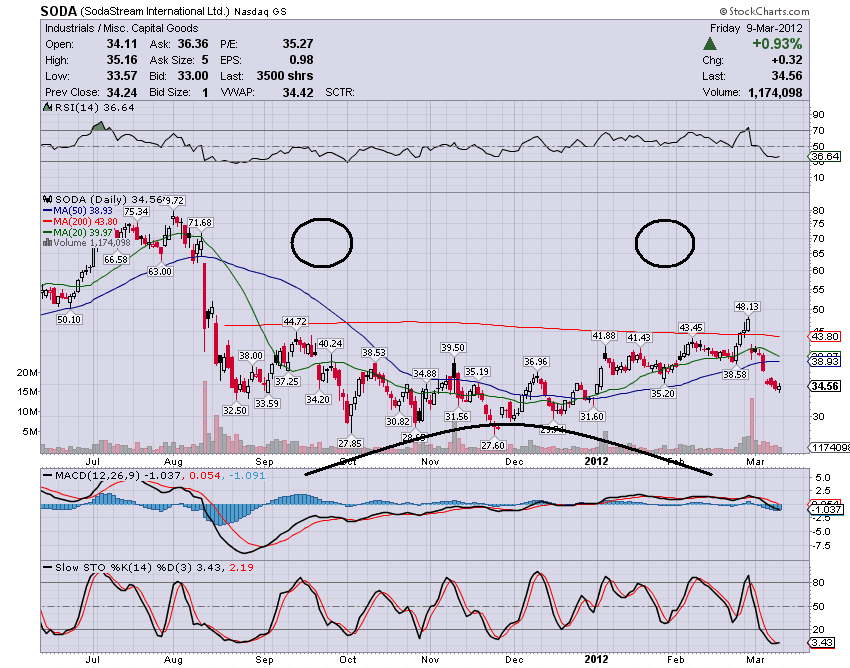
Task: Click the 33.59 price label
Action: pos(267,403)
